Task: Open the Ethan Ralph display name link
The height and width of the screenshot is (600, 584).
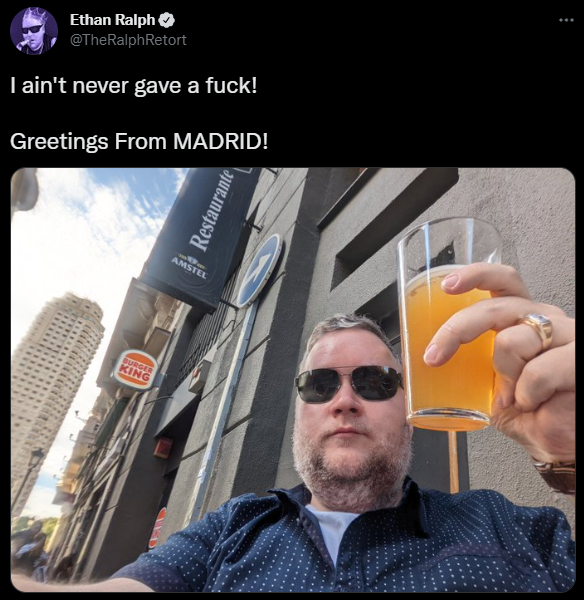Action: (112, 20)
